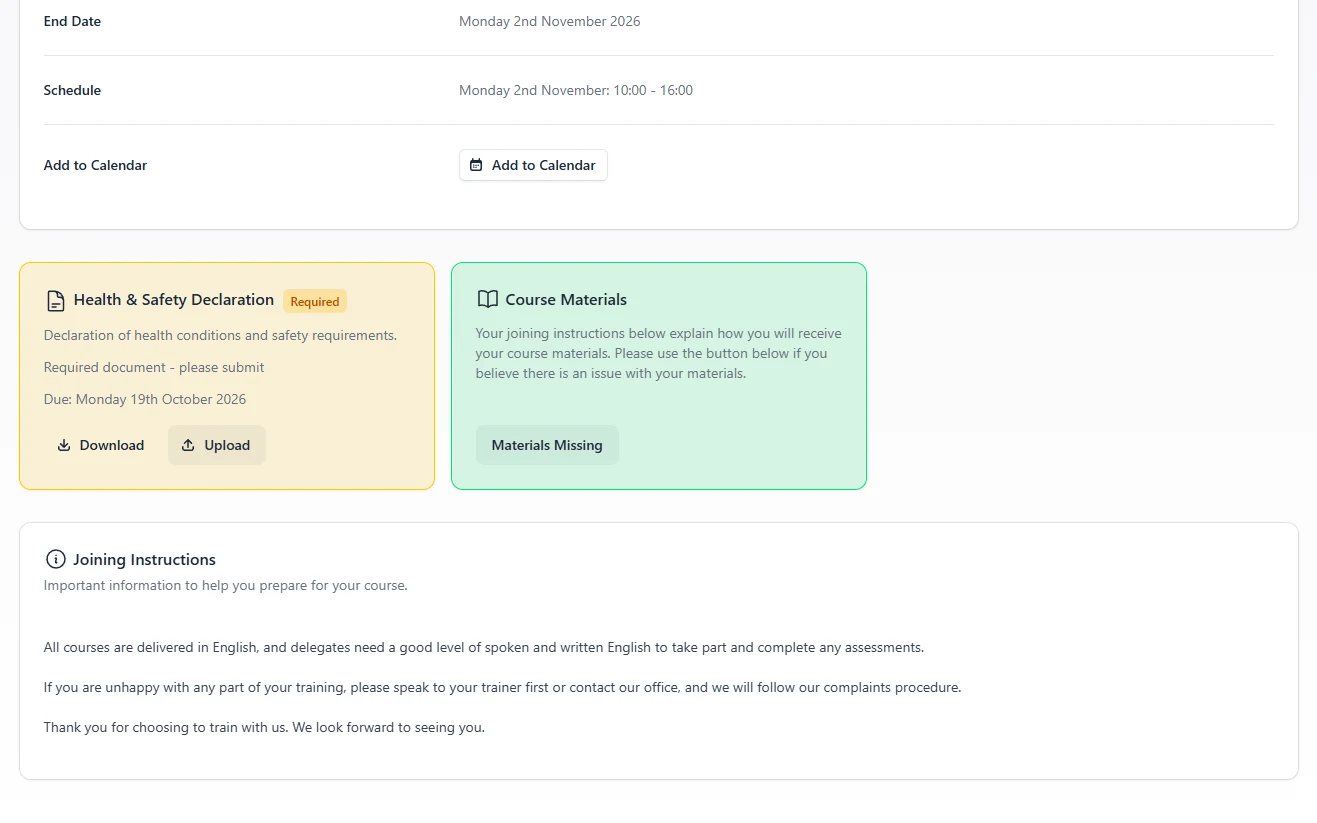Select the Joining Instructions heading
Image resolution: width=1317 pixels, height=823 pixels.
point(144,559)
